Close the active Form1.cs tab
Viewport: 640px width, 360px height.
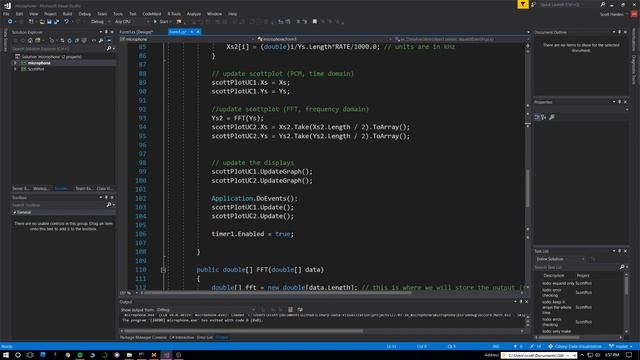point(198,32)
